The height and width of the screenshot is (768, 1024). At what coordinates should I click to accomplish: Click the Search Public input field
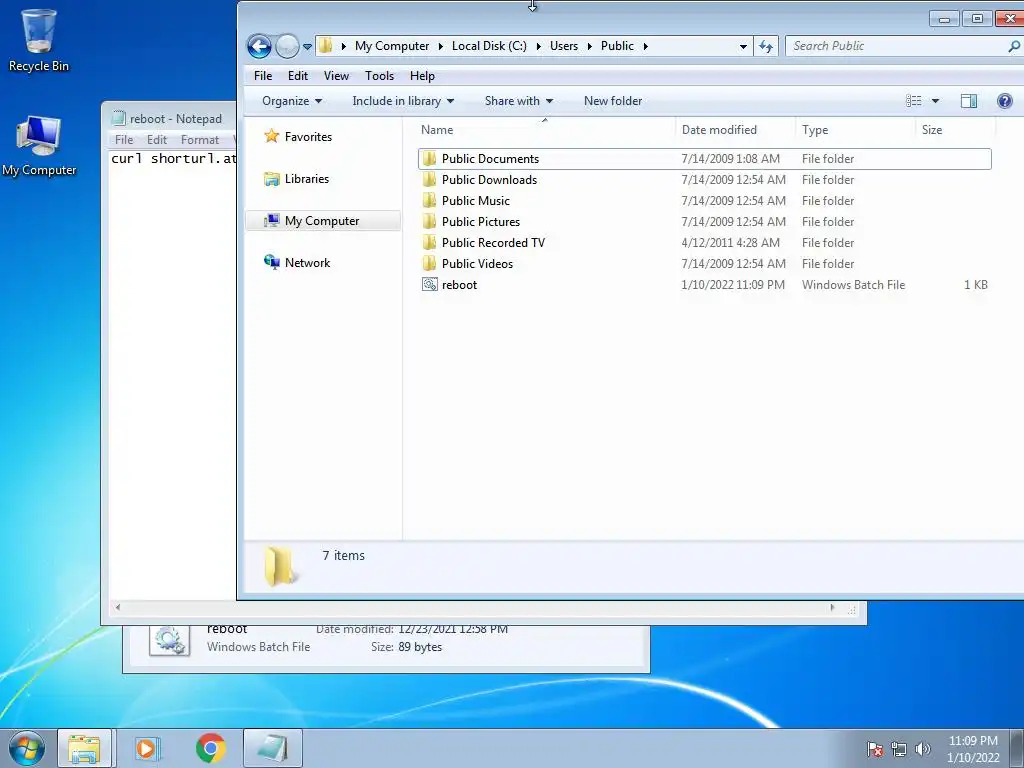point(895,46)
